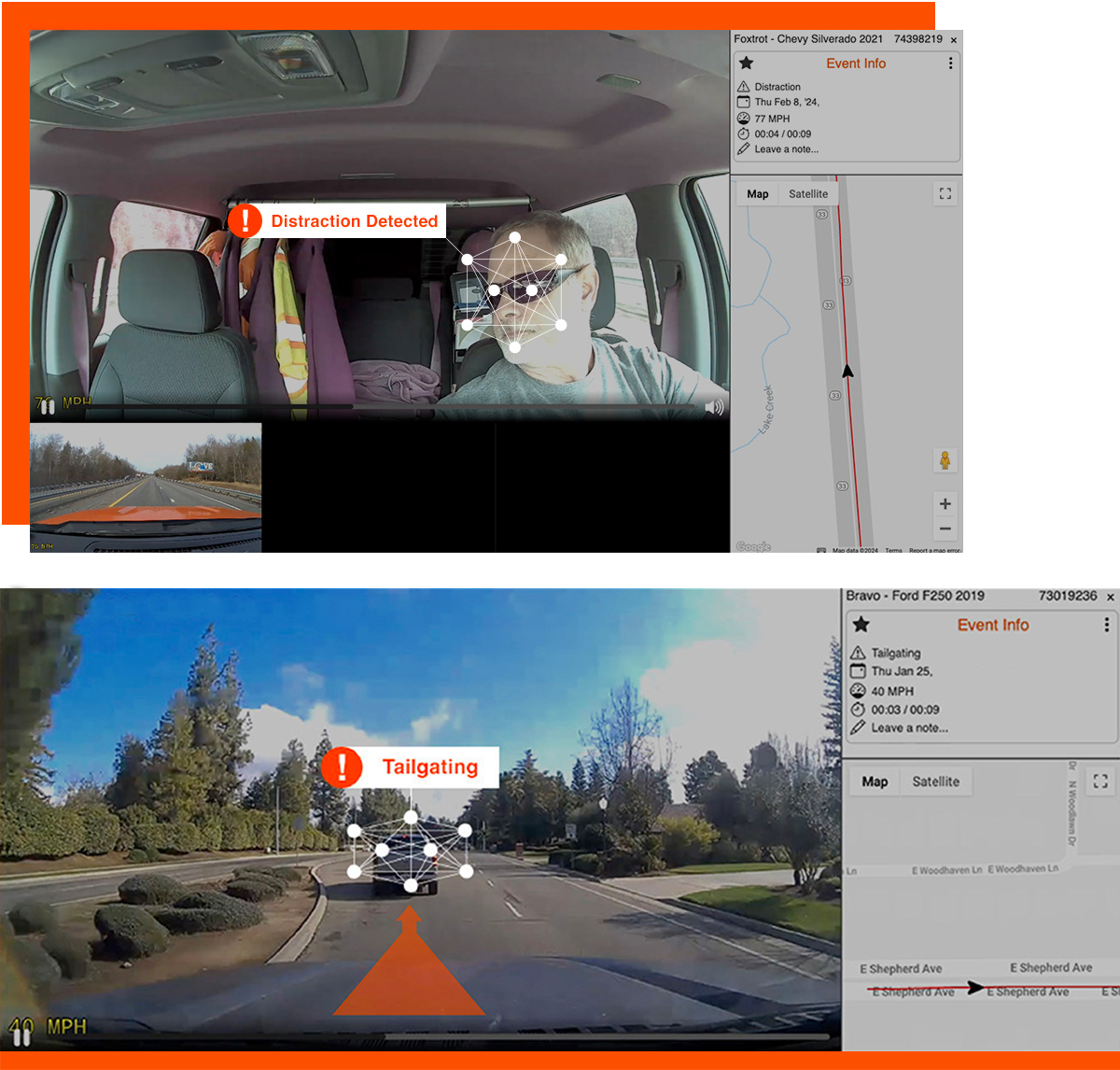Click the speedometer icon beside 77 MPH
Viewport: 1120px width, 1070px height.
(x=745, y=119)
